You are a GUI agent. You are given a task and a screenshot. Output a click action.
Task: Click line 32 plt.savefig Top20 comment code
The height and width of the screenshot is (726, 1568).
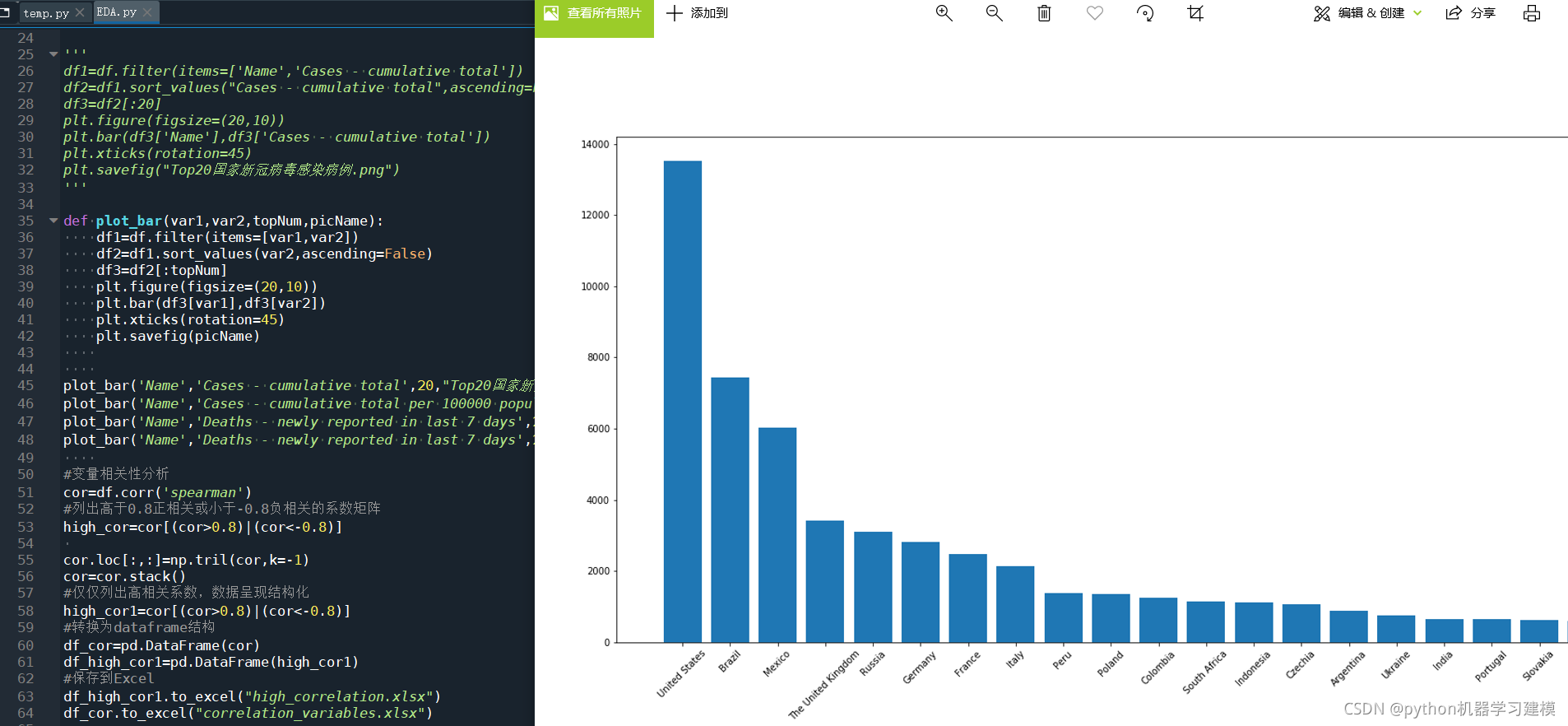click(x=231, y=170)
